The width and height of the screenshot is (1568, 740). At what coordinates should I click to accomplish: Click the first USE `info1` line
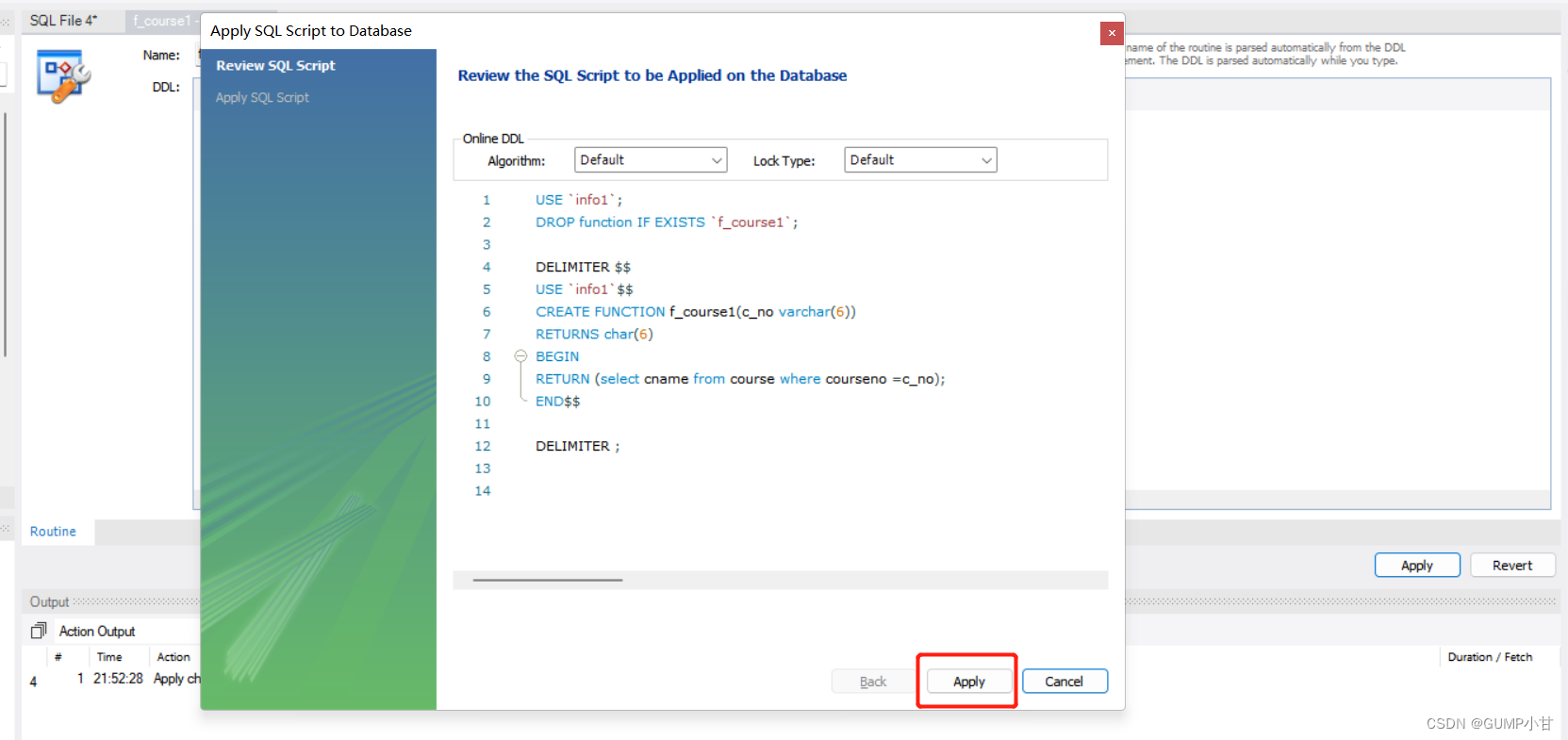pyautogui.click(x=579, y=200)
